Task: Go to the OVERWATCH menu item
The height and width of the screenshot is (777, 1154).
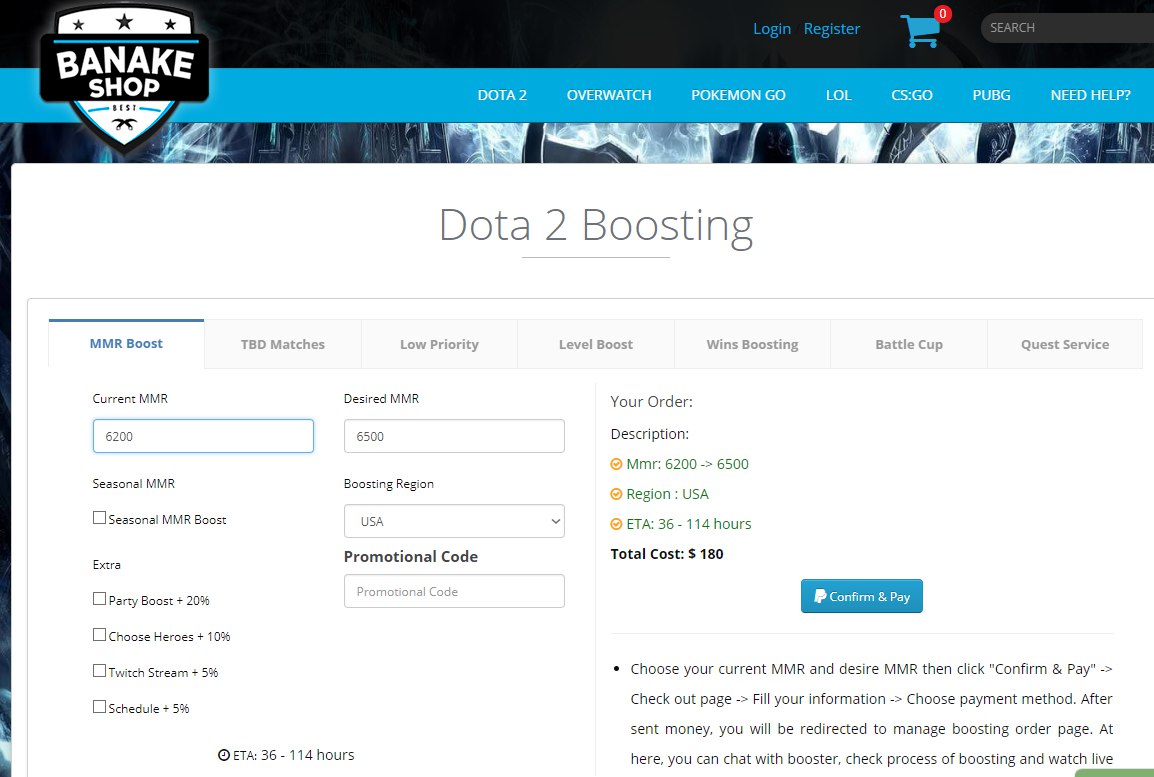Action: pos(609,96)
